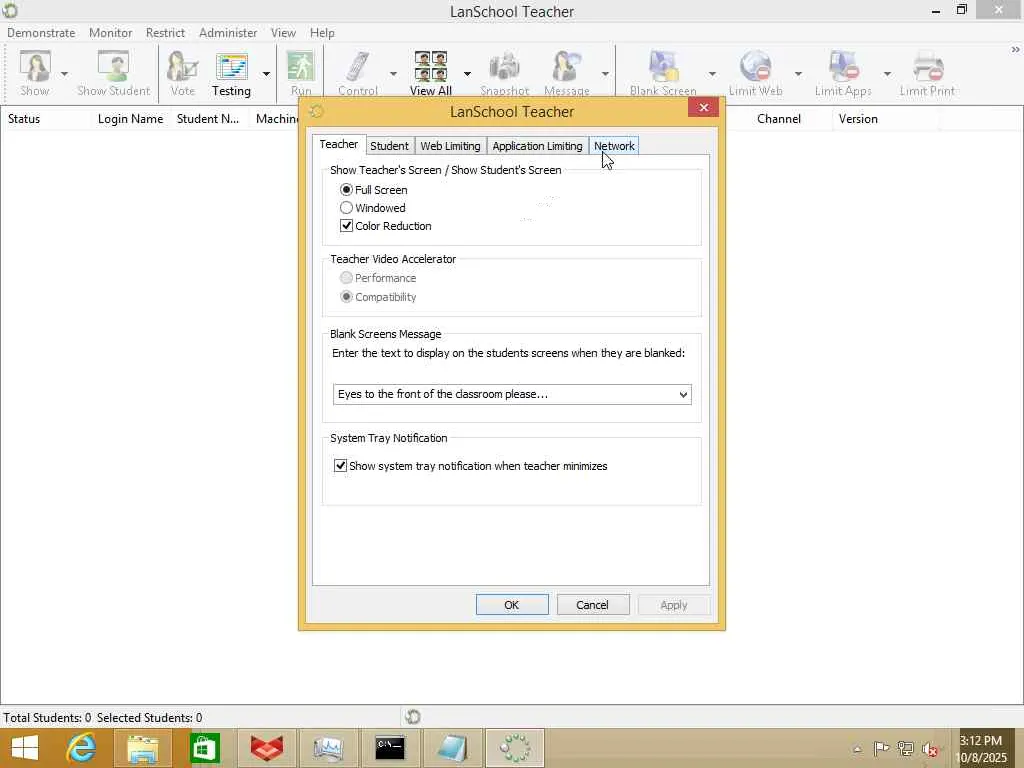This screenshot has height=768, width=1024.
Task: Click the OK button
Action: [x=512, y=605]
